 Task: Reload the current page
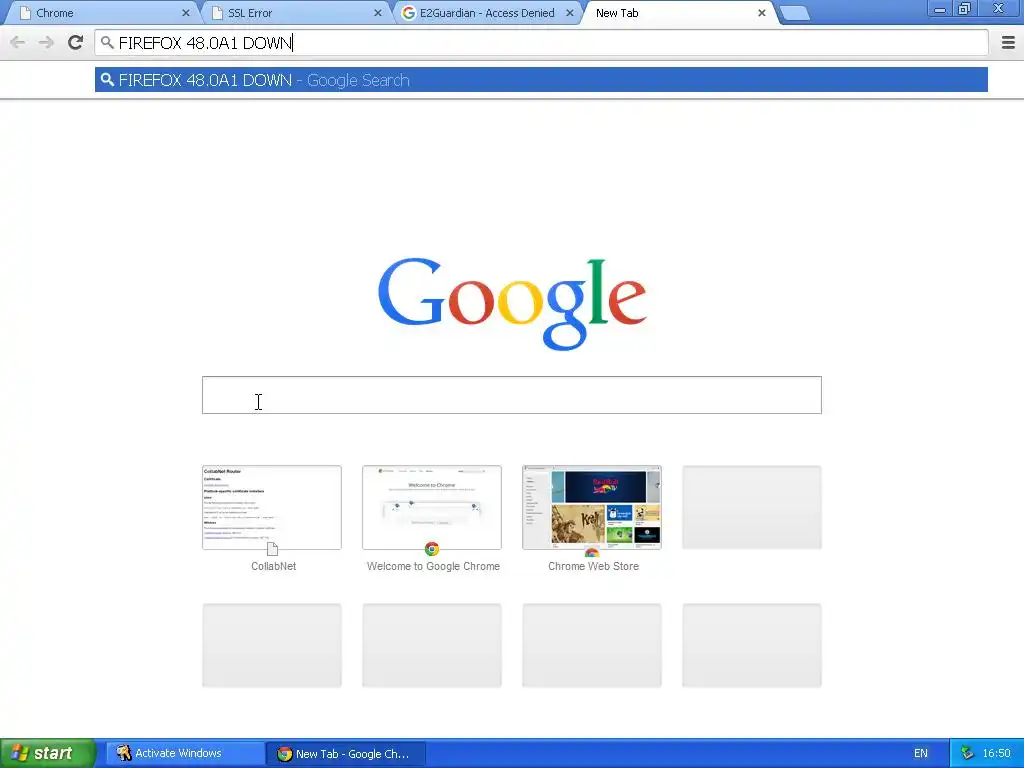pyautogui.click(x=76, y=43)
